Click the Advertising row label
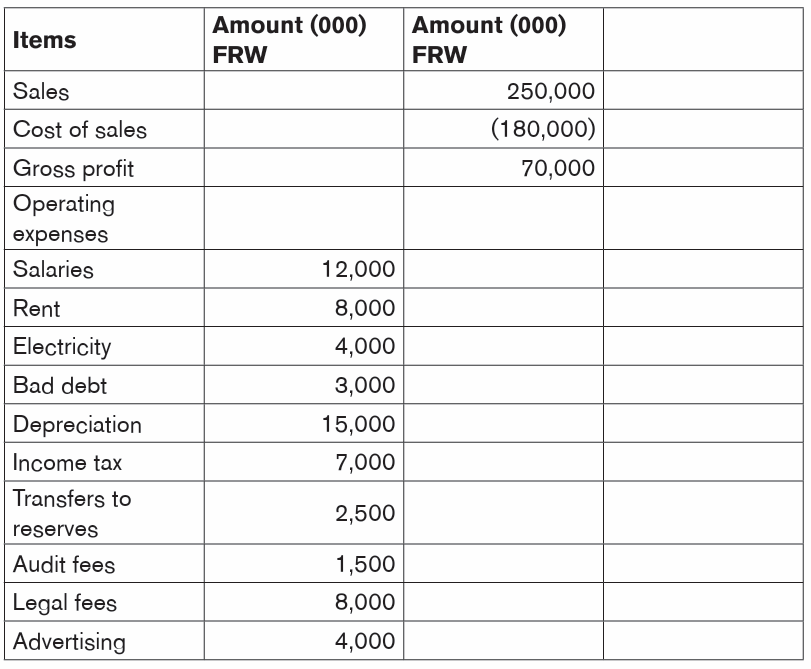Image resolution: width=811 pixels, height=669 pixels. click(69, 642)
